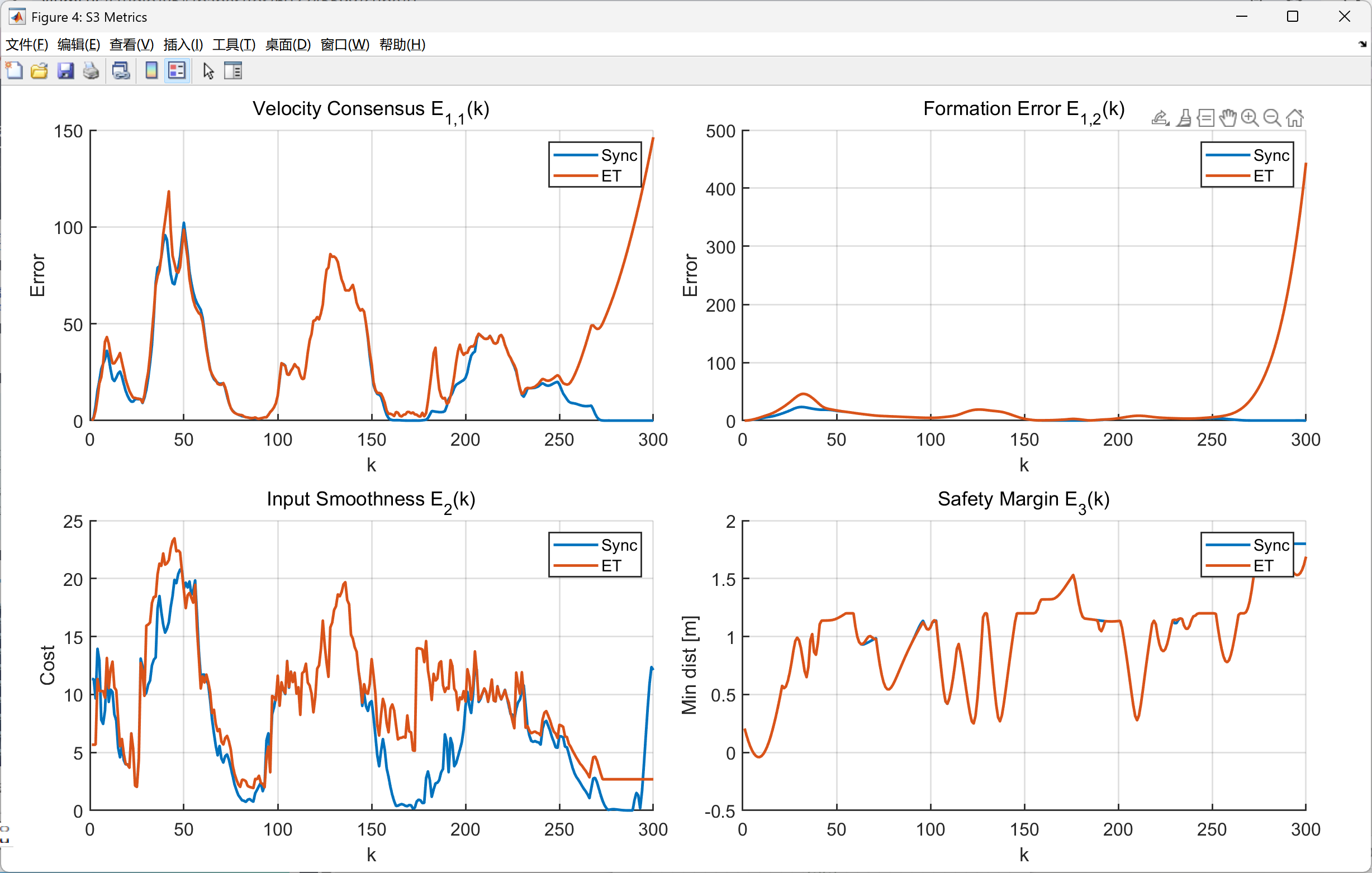The image size is (1372, 873).
Task: Toggle the Insert Colorbar toolbar button
Action: [151, 70]
